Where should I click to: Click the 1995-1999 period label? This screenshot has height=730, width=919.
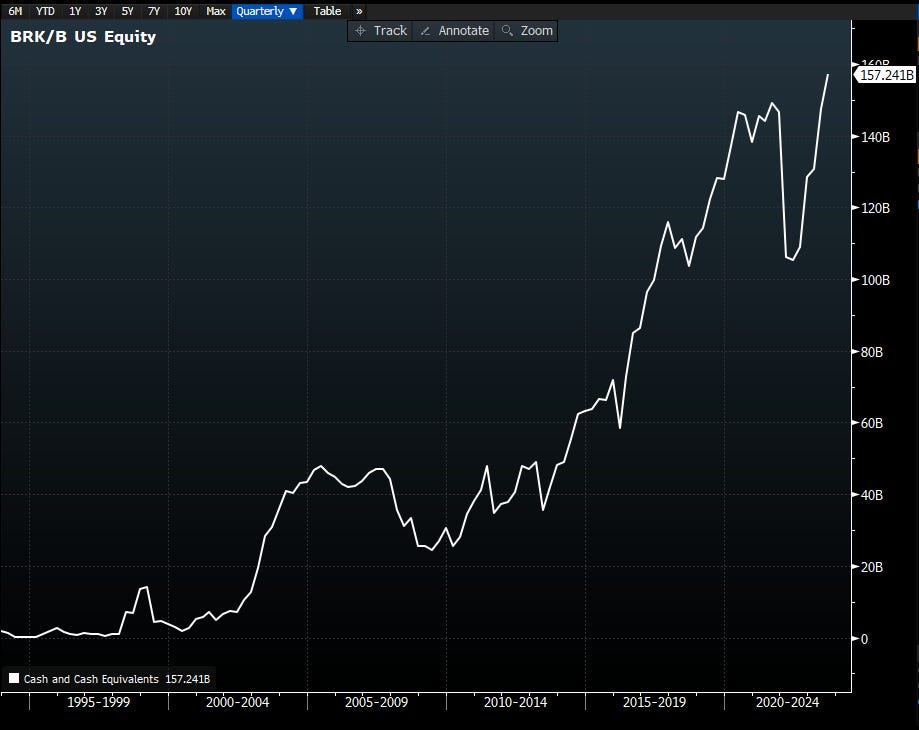coord(98,702)
